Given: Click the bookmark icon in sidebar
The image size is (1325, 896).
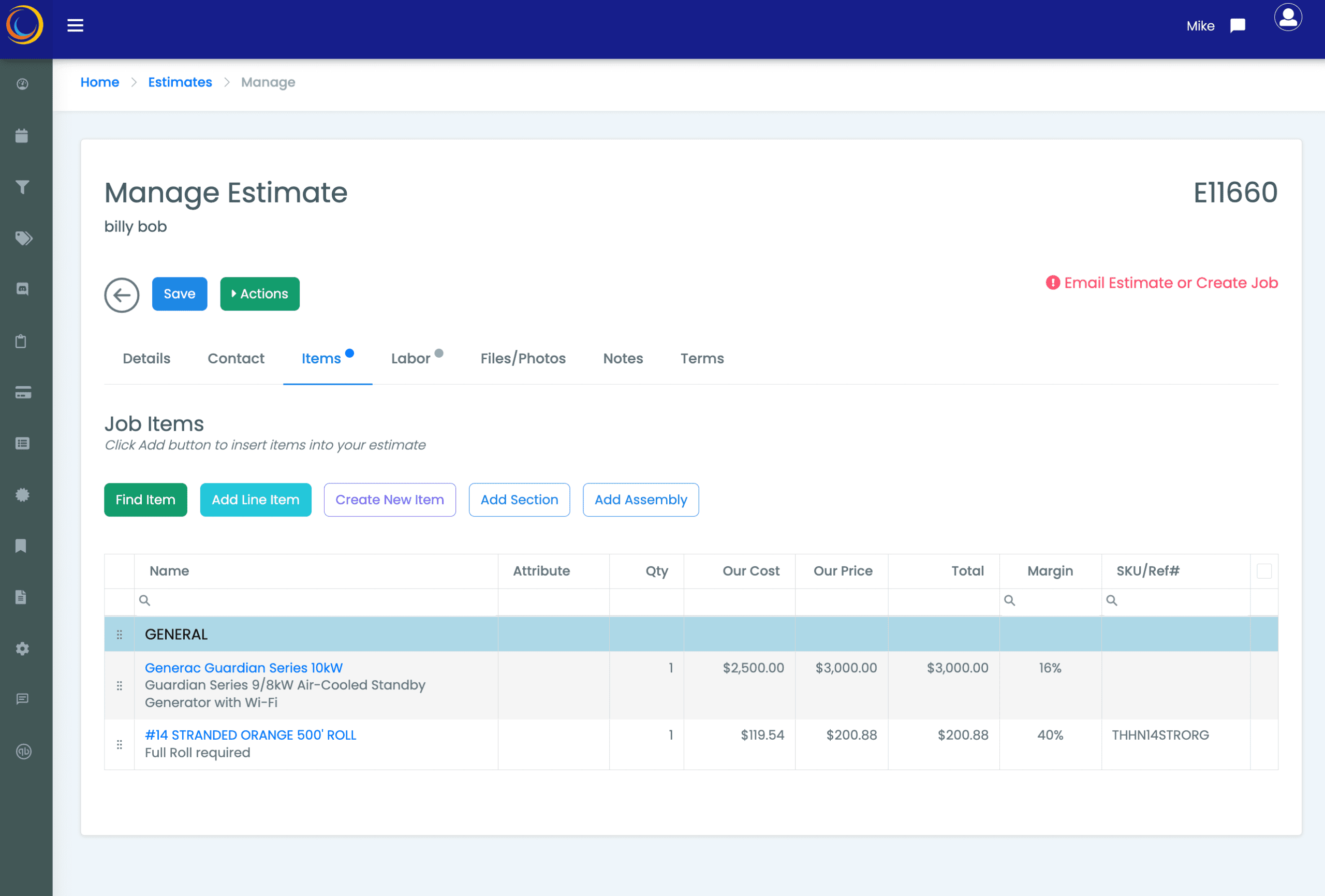Looking at the screenshot, I should (x=21, y=546).
